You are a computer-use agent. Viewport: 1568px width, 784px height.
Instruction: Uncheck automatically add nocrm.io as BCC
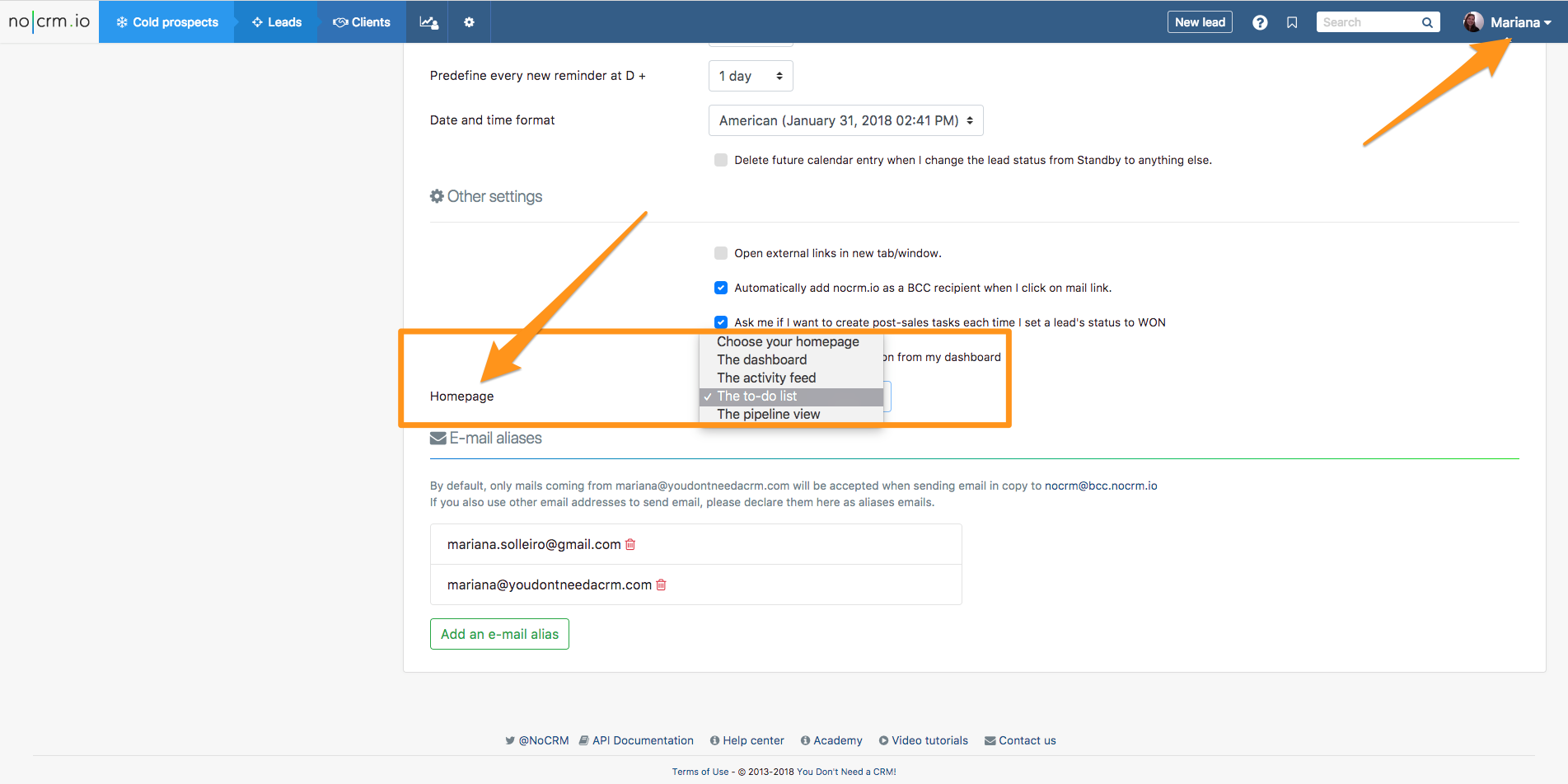pos(721,288)
